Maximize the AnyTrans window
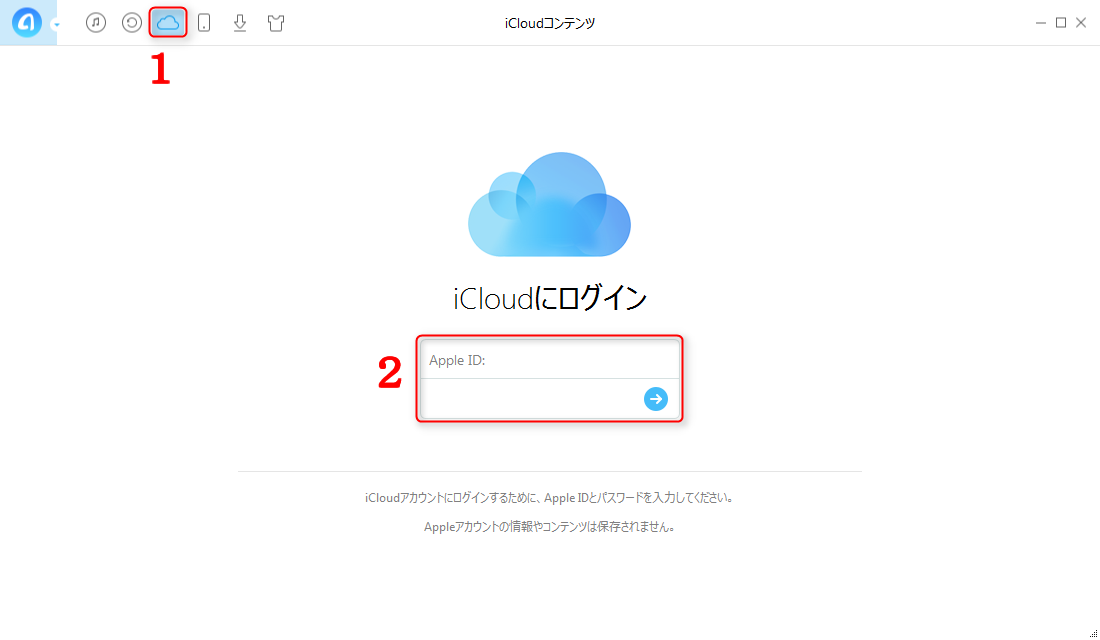Screen dimensions: 1100x640 [1061, 22]
